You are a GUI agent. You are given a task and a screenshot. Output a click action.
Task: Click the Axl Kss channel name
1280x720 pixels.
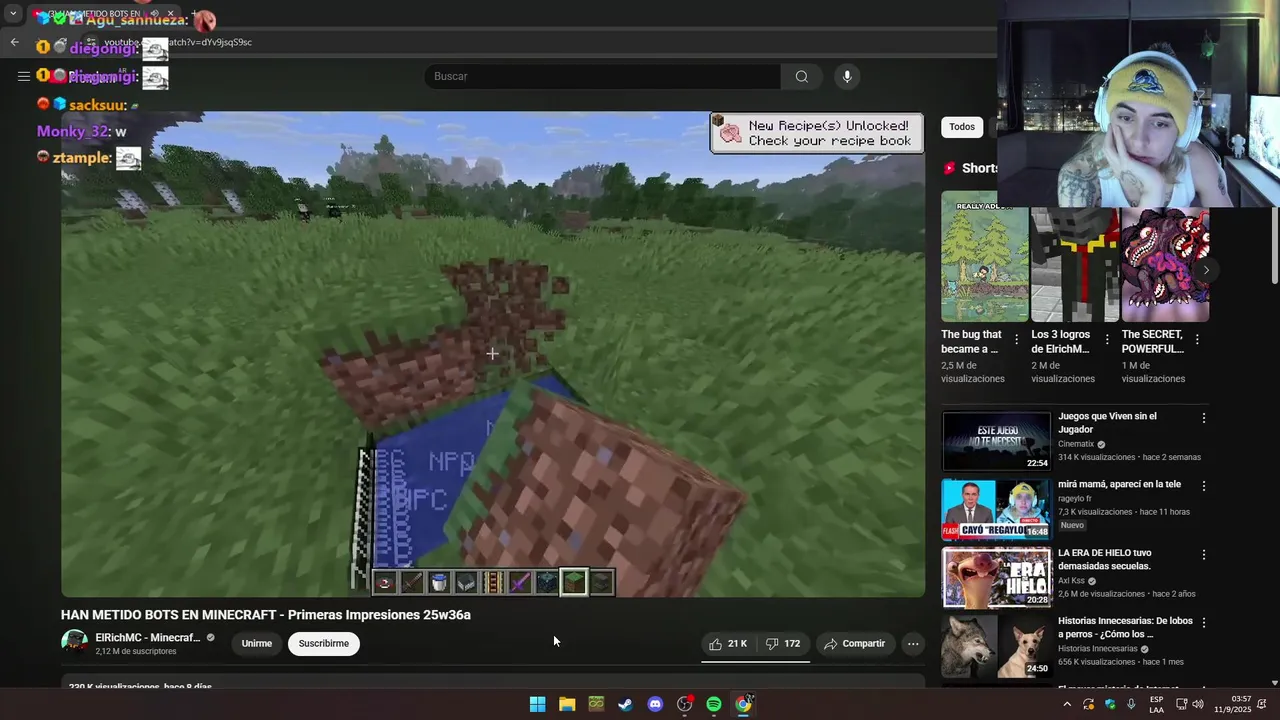tap(1071, 580)
